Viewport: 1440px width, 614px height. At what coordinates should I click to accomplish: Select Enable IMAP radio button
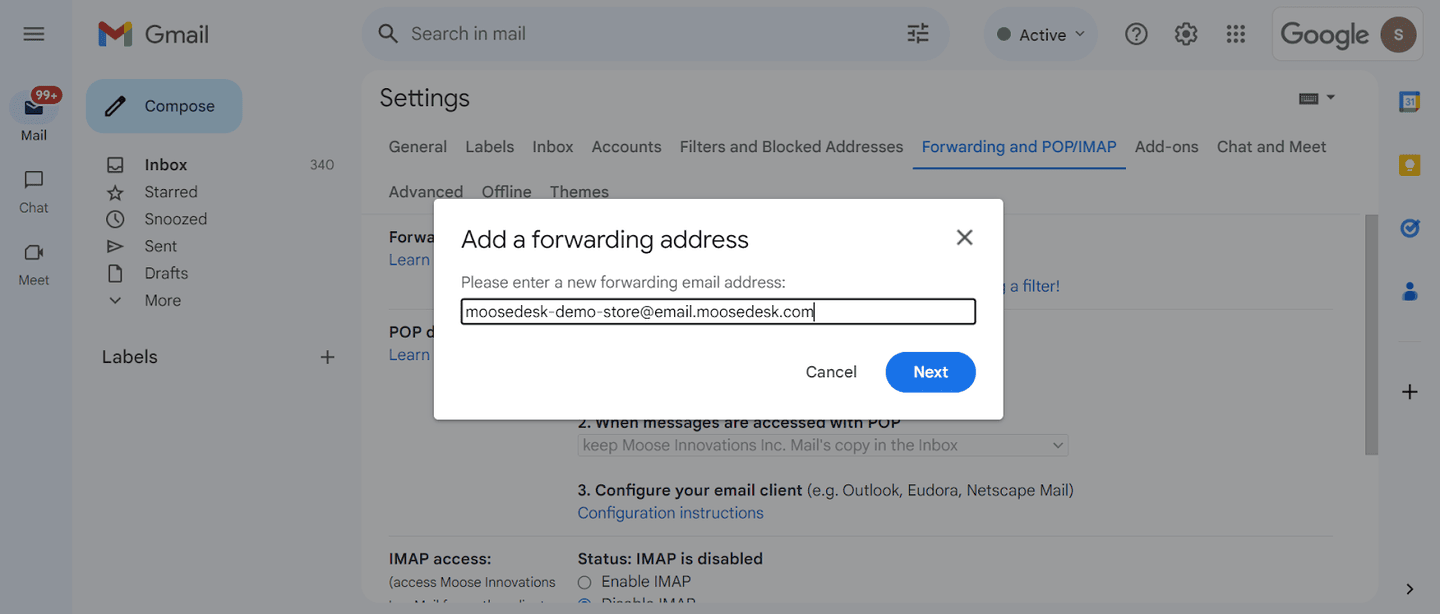(585, 581)
